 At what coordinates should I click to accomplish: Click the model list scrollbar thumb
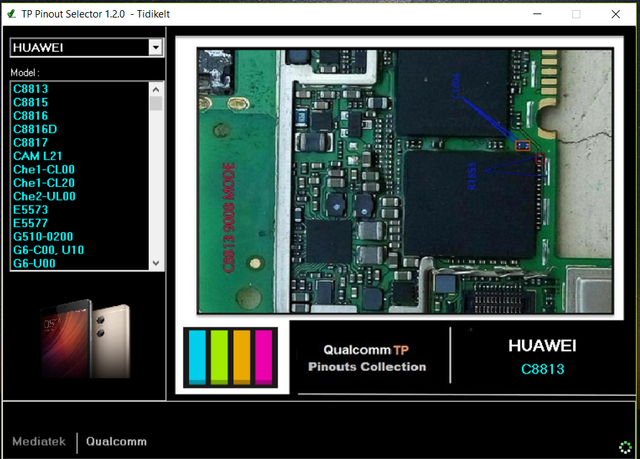pos(156,103)
